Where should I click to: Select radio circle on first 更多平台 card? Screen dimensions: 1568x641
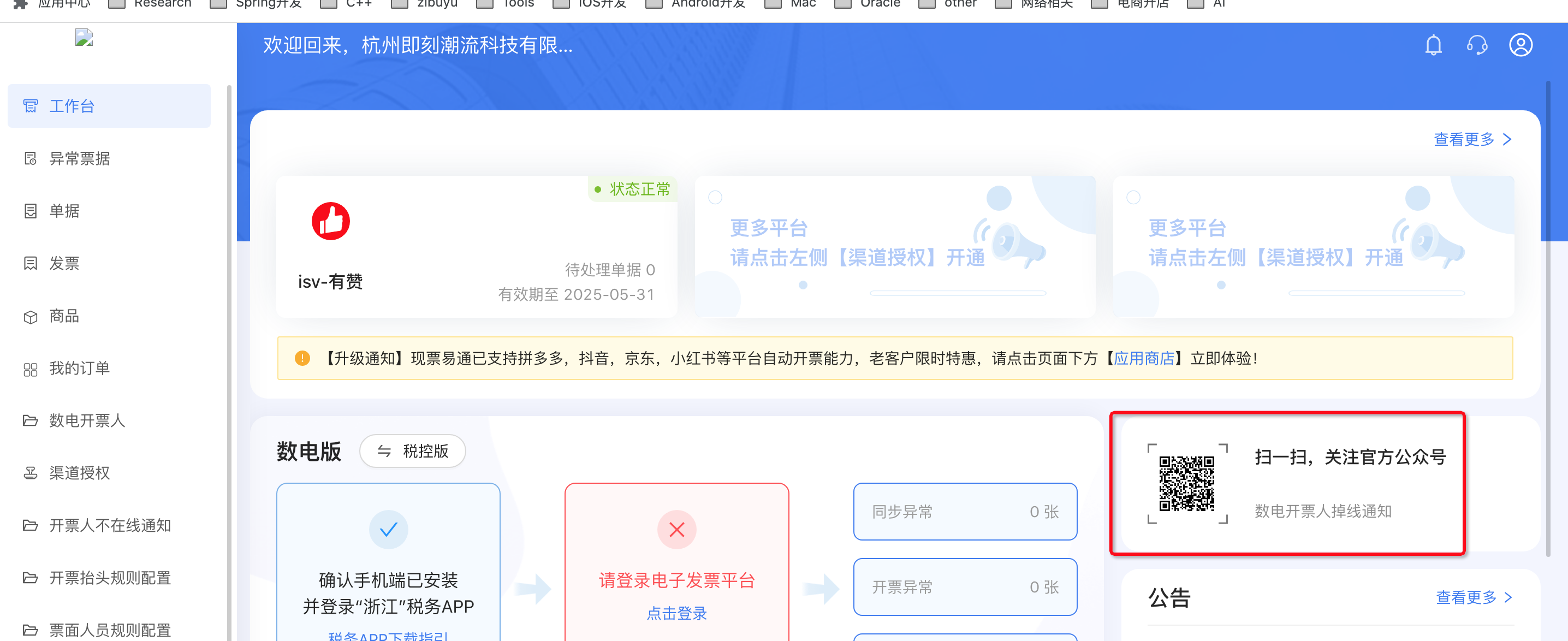coord(715,197)
